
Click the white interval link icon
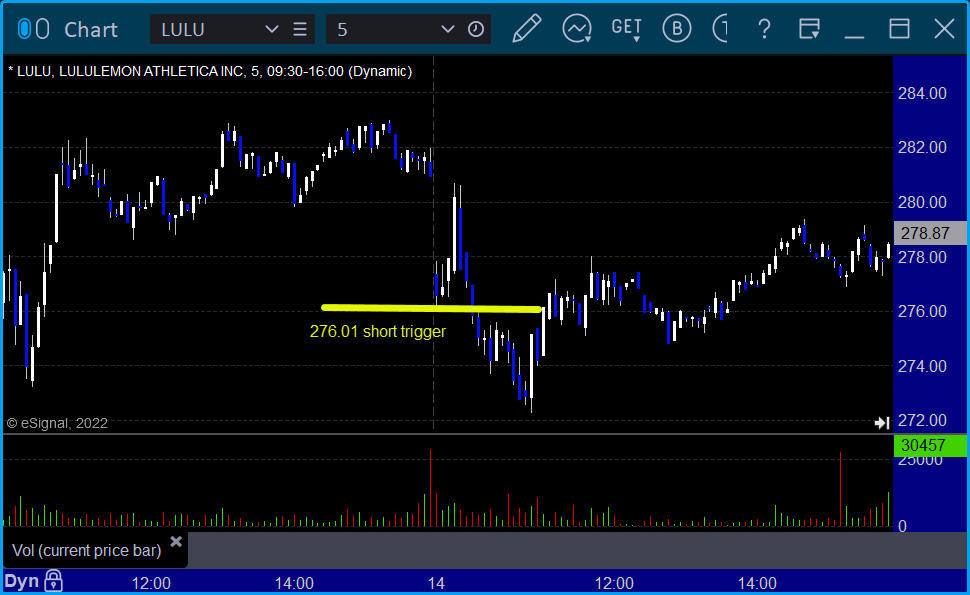click(x=43, y=29)
